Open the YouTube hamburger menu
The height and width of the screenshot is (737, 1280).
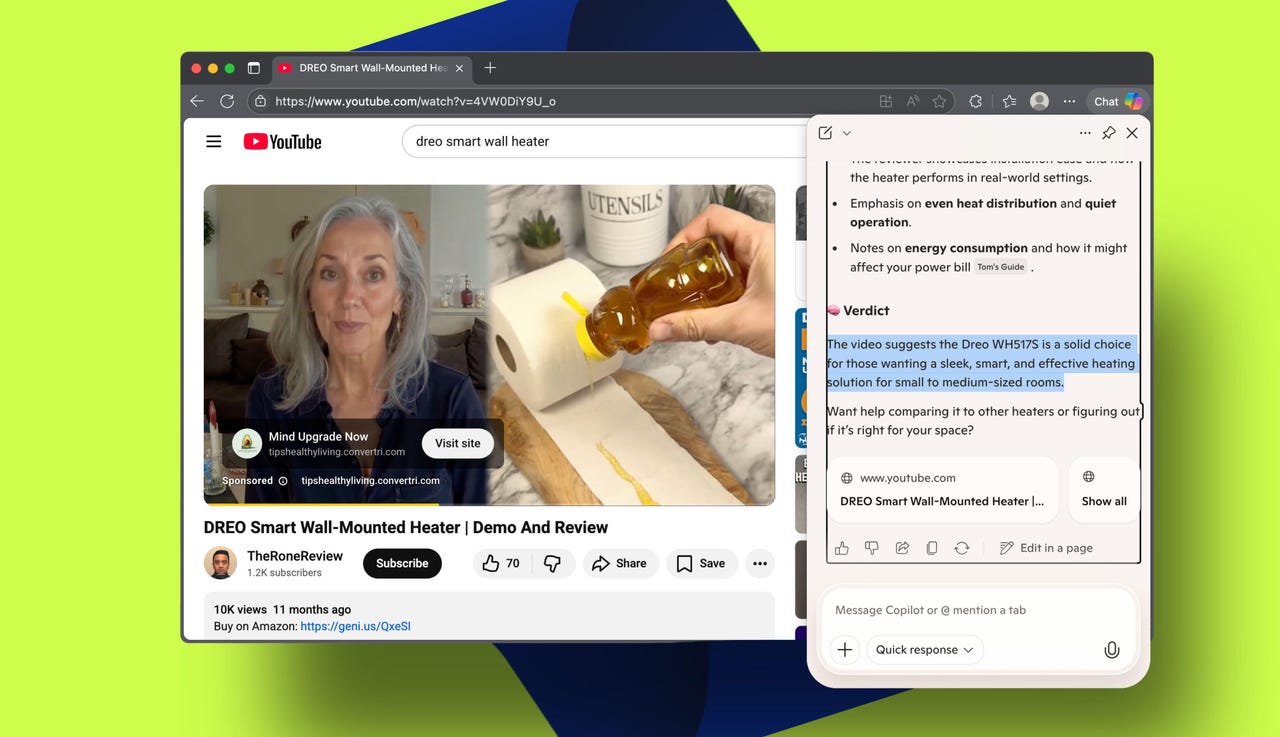coord(214,142)
